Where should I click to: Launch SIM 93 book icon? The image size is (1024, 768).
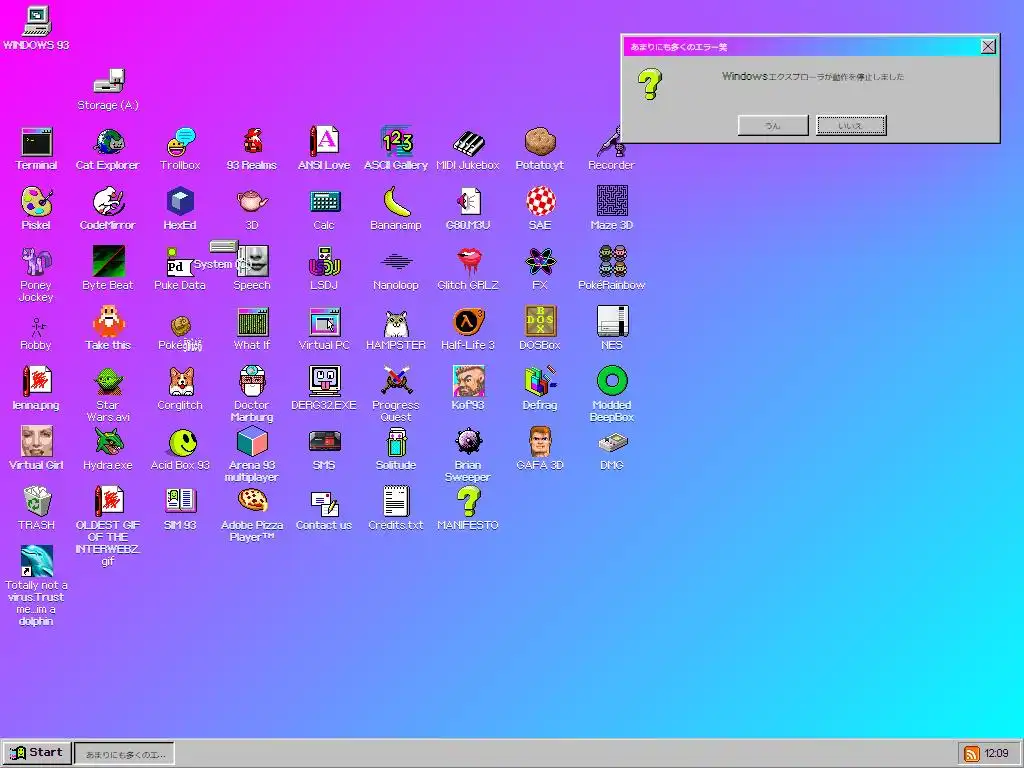[x=180, y=502]
